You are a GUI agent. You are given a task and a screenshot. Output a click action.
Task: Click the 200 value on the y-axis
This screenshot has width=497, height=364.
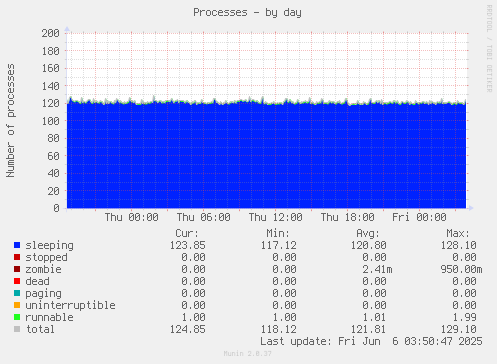tap(50, 33)
